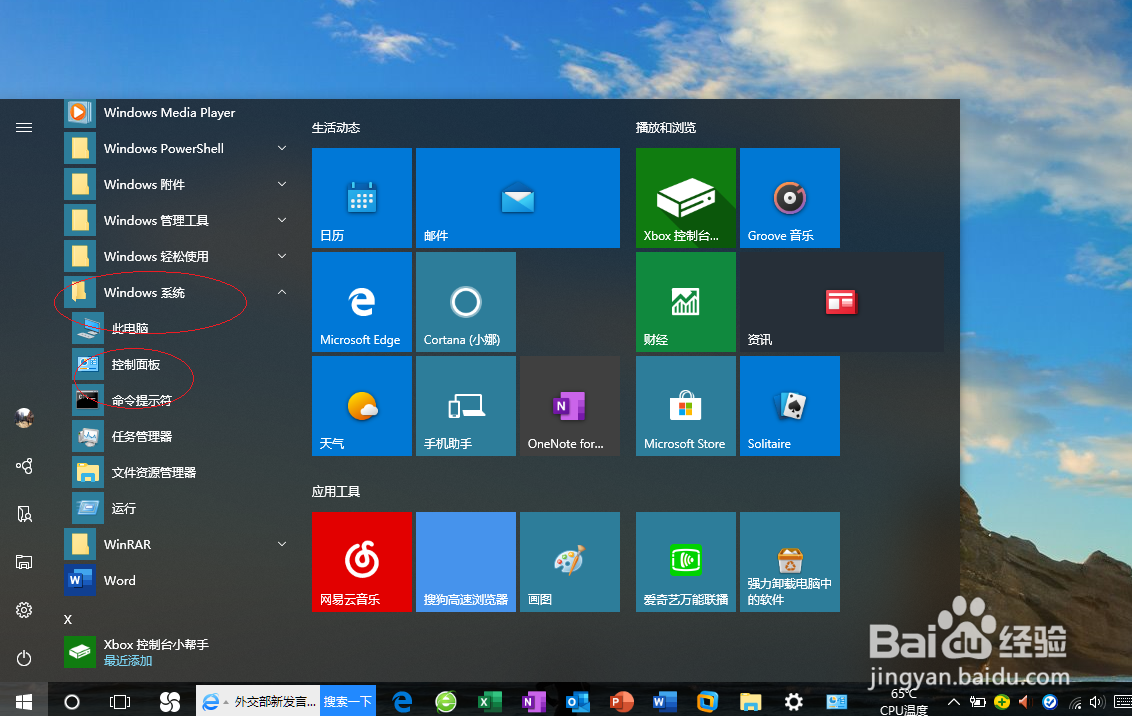1132x716 pixels.
Task: Open Task View on the taskbar
Action: (120, 701)
